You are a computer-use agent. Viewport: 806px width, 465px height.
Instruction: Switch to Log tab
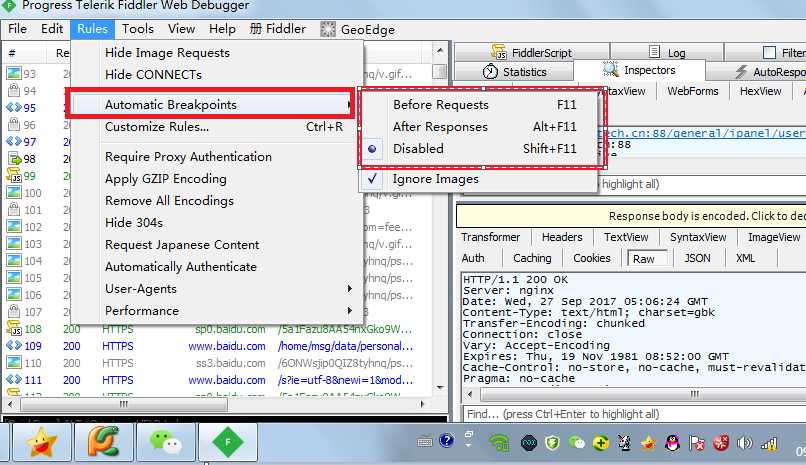(667, 52)
